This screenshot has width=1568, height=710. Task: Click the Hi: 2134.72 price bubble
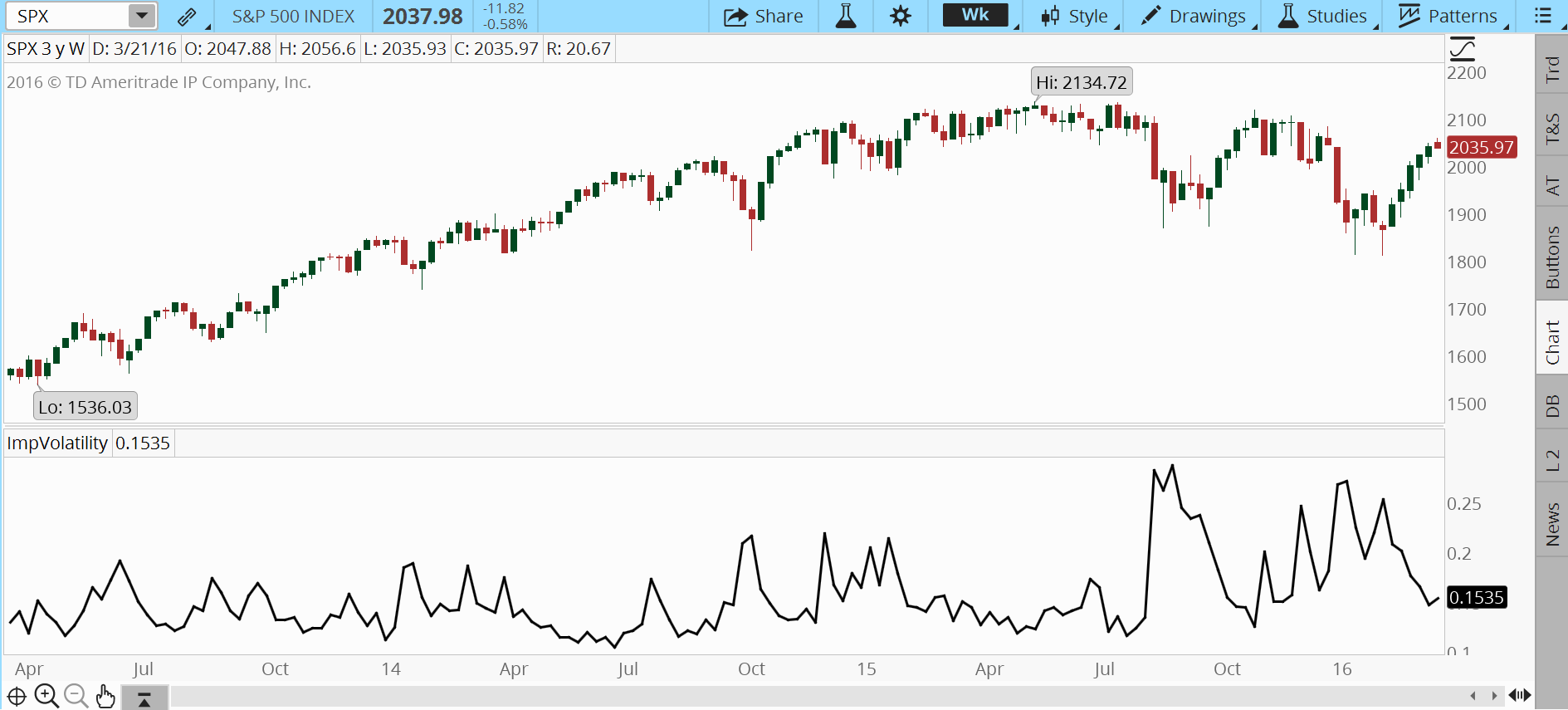coord(1082,82)
